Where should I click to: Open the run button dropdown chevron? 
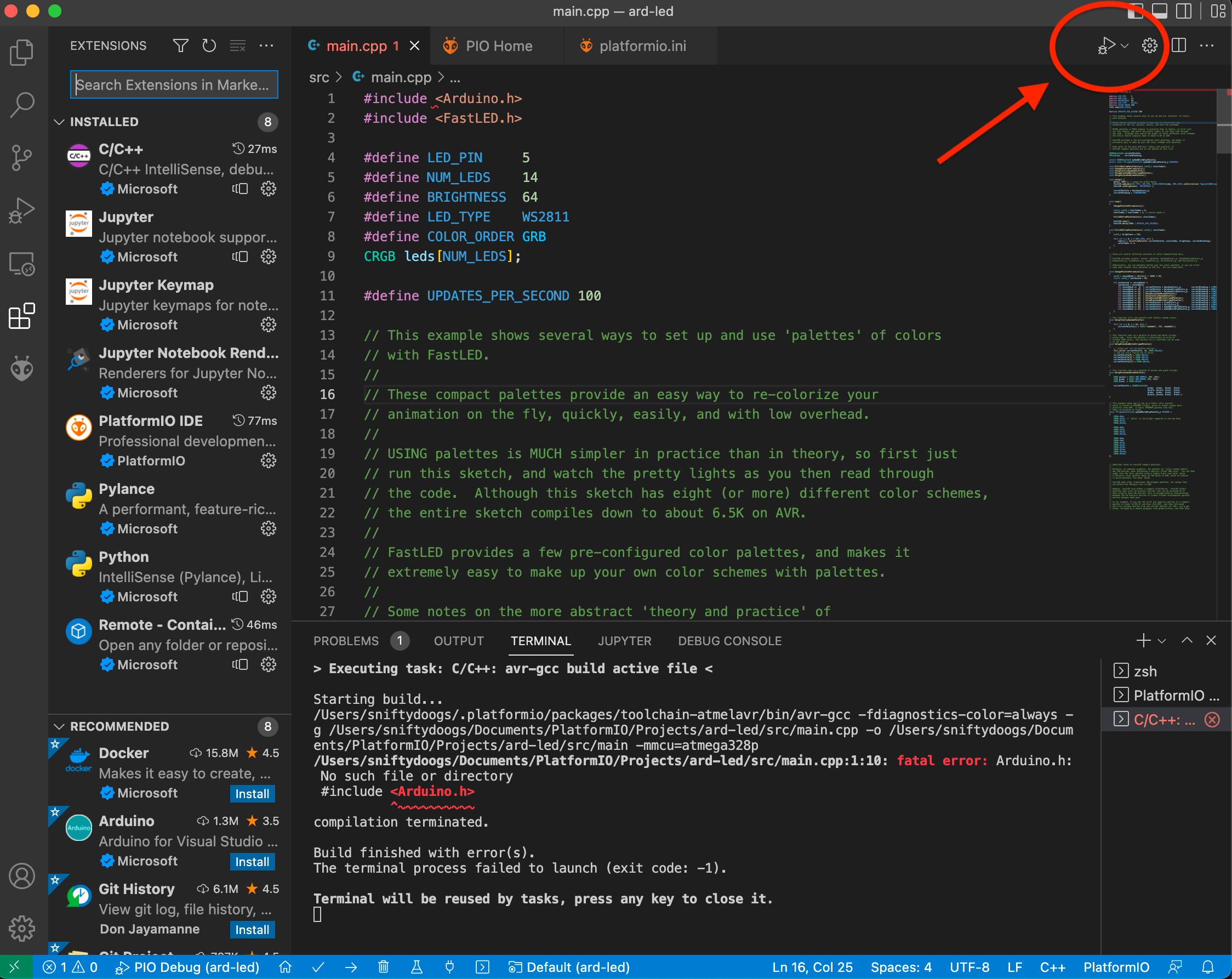[1125, 45]
